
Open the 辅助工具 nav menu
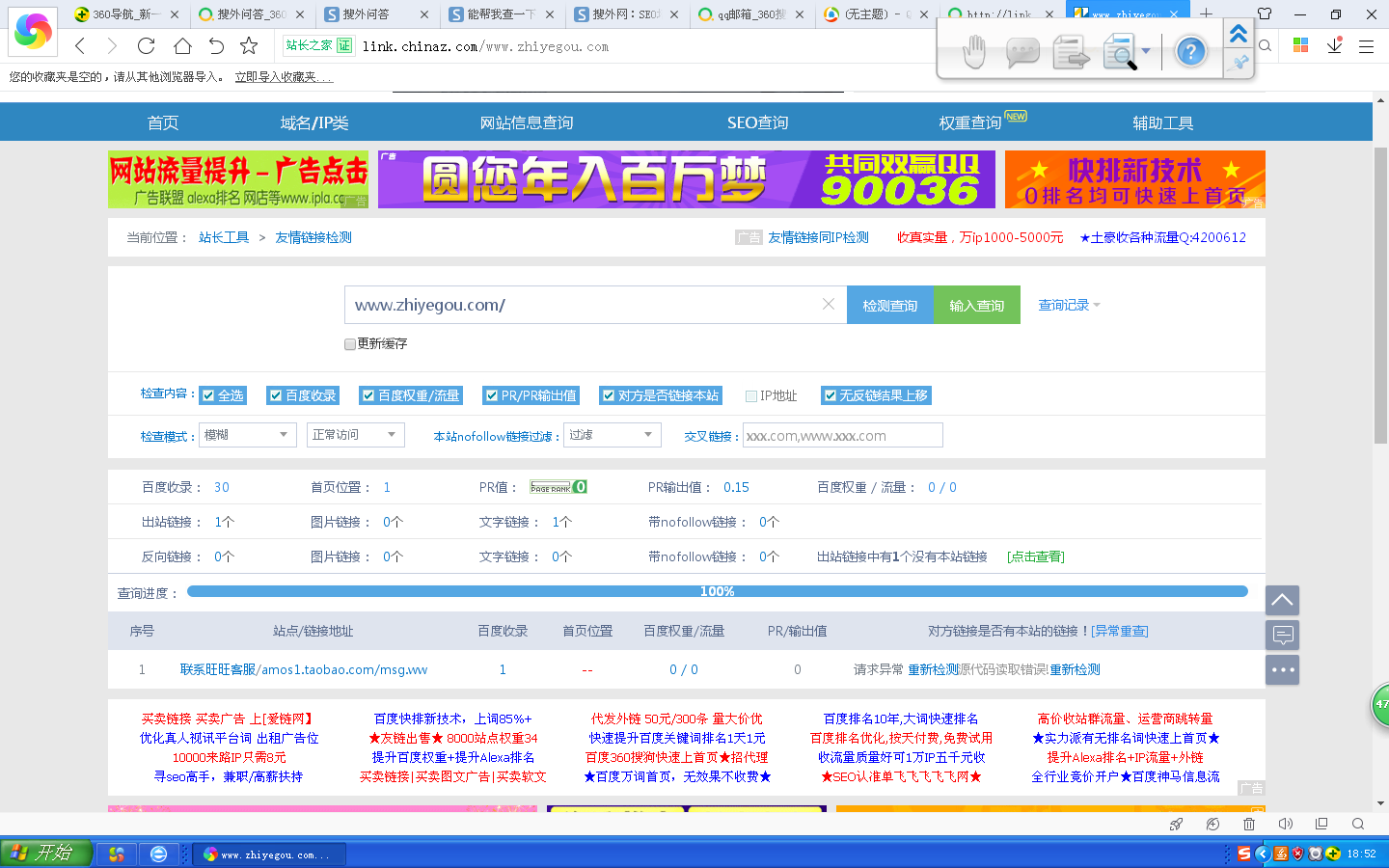point(1163,122)
